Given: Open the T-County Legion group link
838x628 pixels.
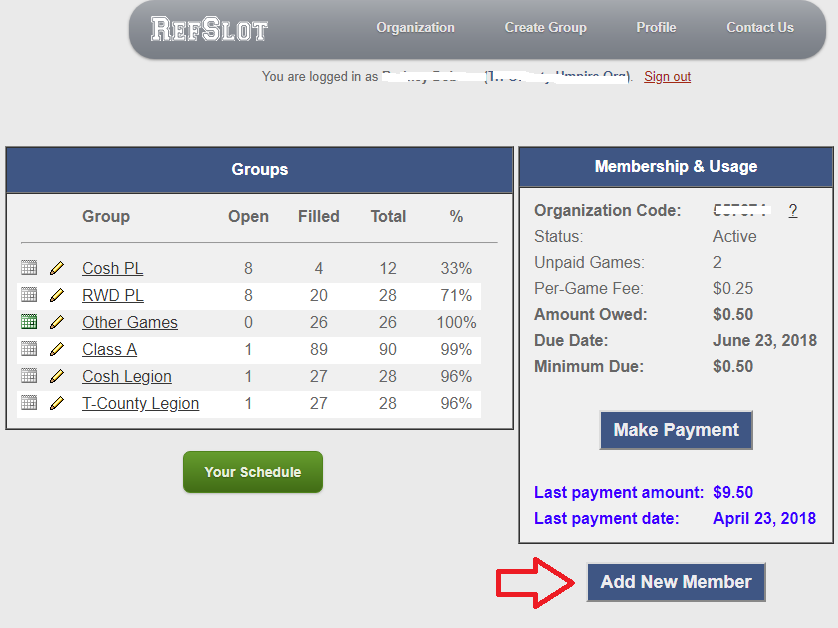Looking at the screenshot, I should pos(140,403).
